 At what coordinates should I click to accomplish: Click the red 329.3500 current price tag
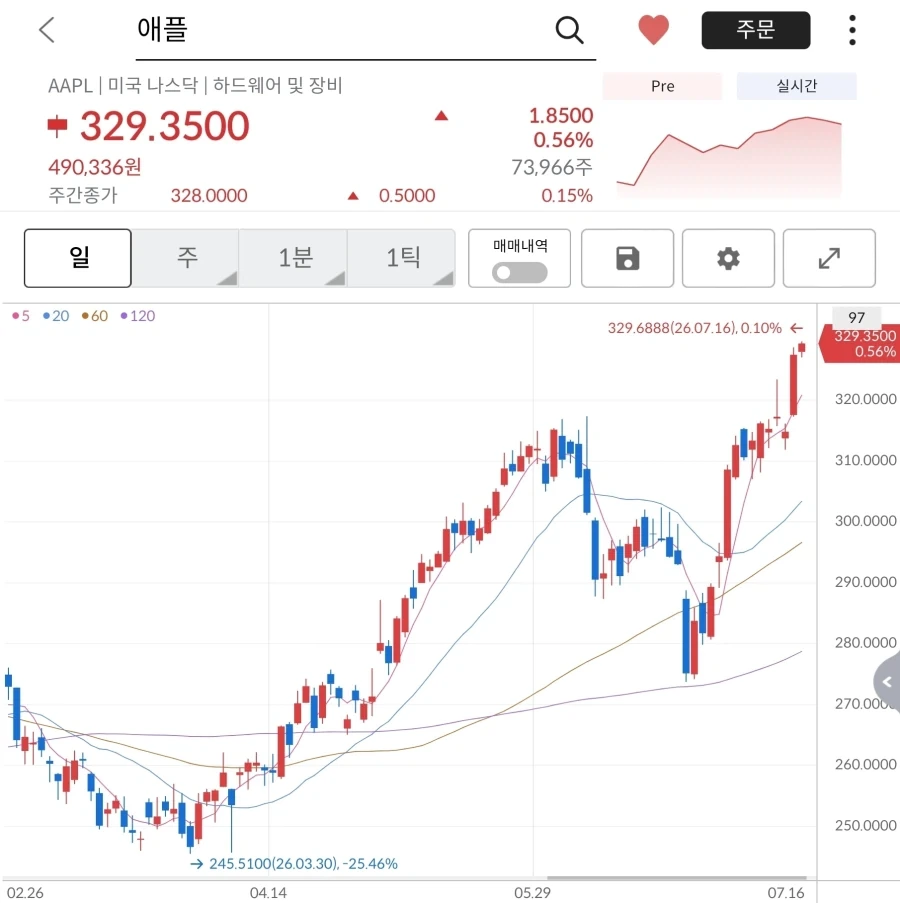pos(861,343)
